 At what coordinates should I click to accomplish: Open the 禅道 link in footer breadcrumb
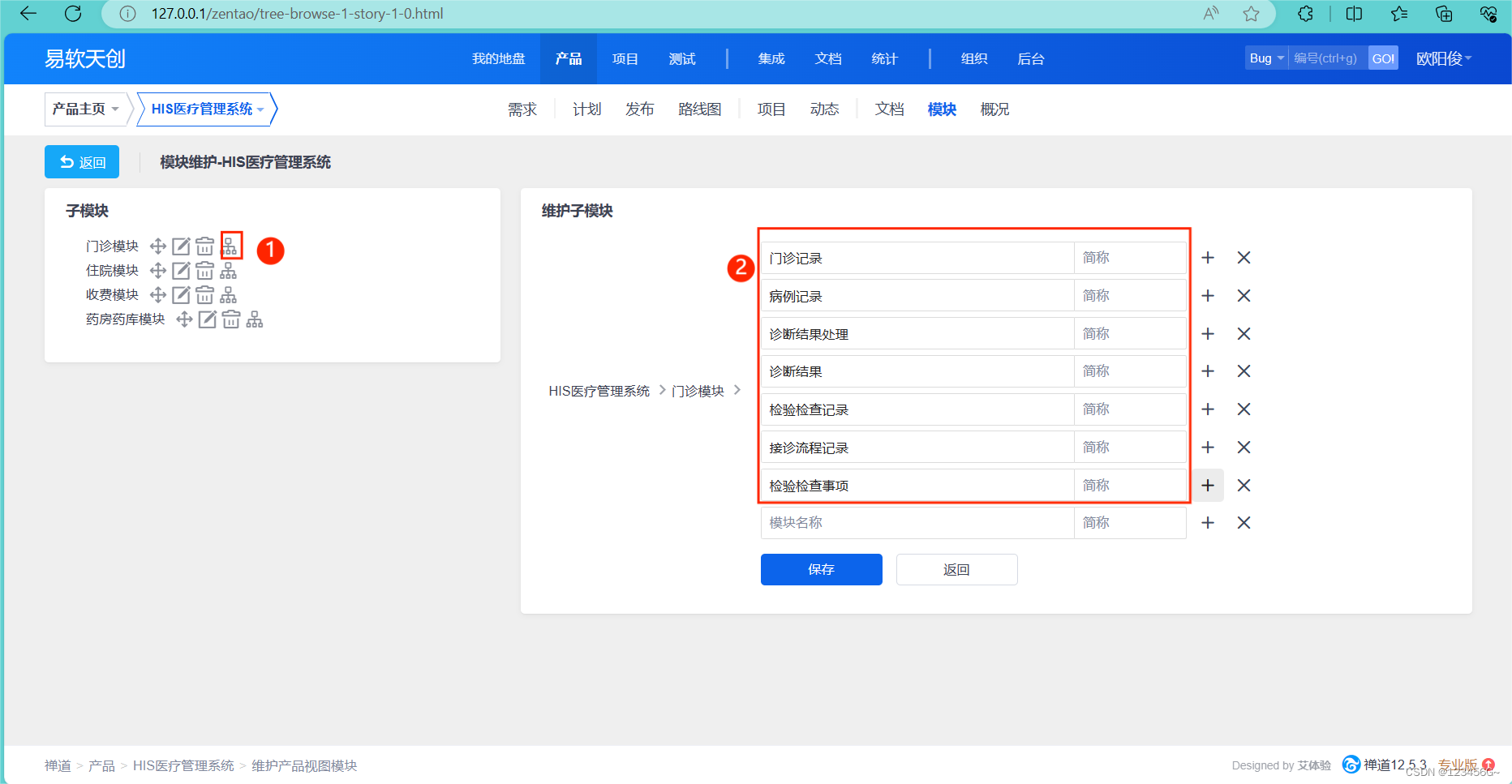click(58, 765)
